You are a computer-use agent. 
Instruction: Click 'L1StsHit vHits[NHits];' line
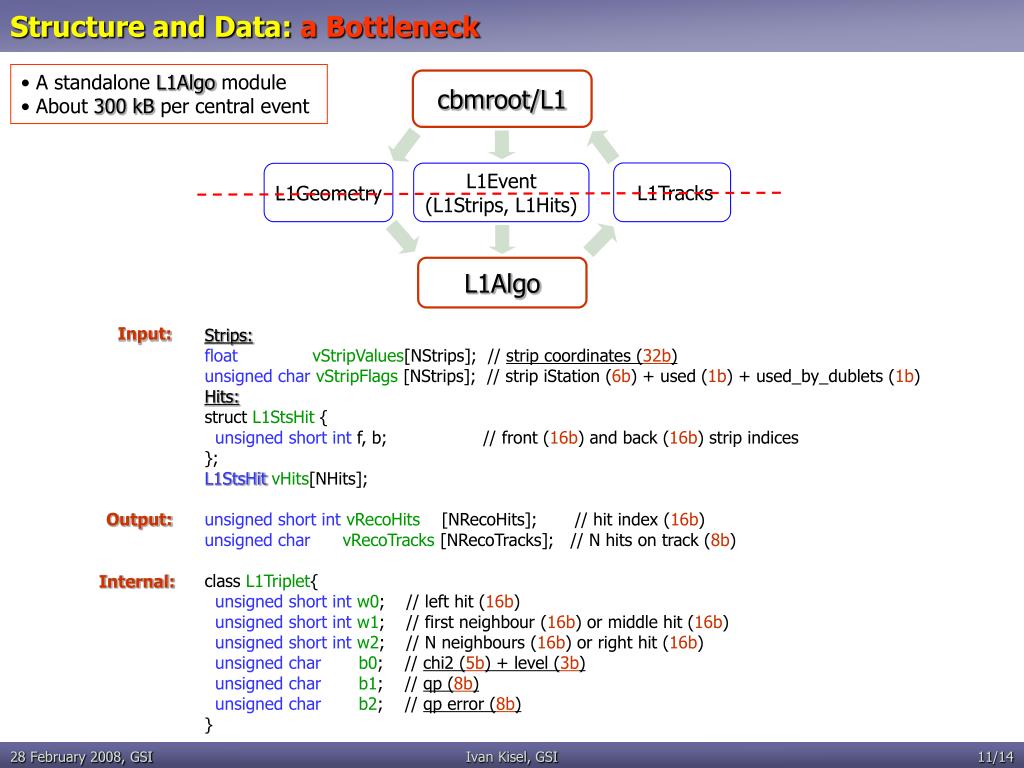coord(286,479)
